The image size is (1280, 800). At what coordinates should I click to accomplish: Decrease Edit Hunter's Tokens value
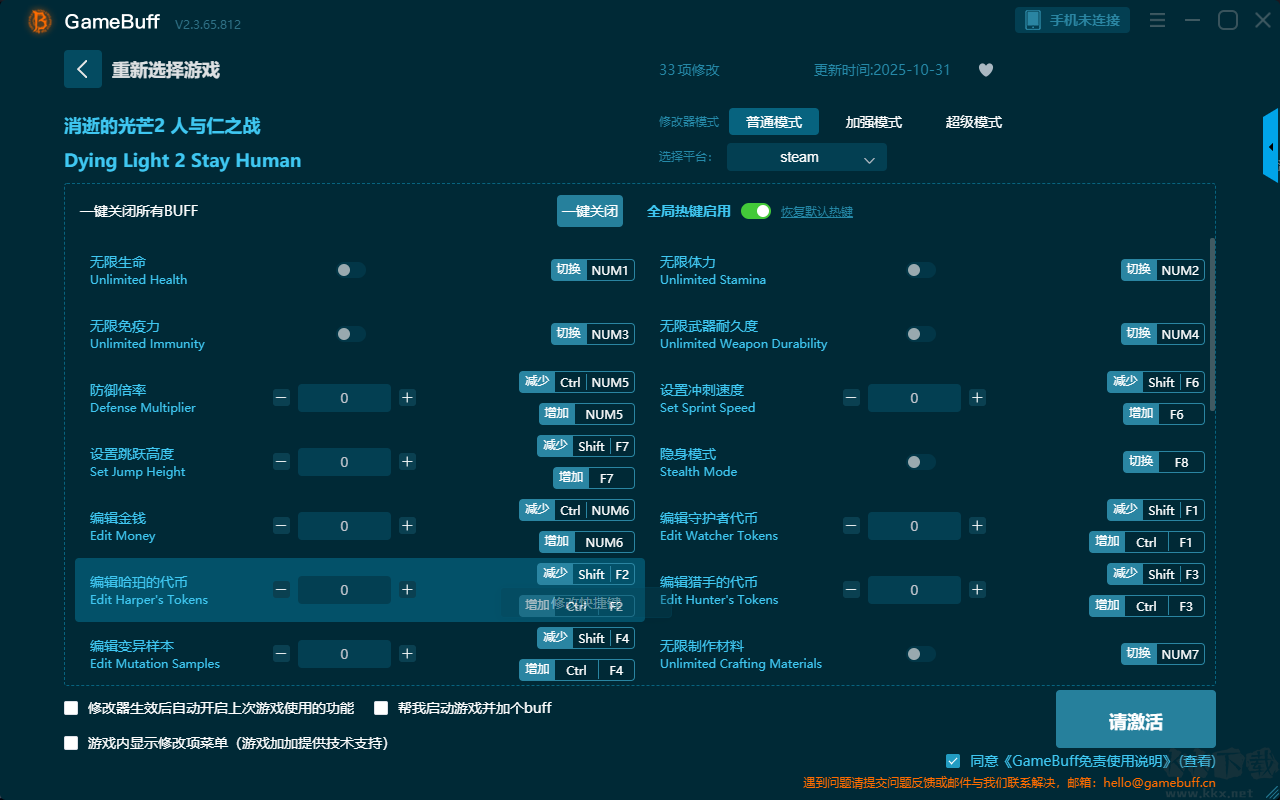click(851, 590)
